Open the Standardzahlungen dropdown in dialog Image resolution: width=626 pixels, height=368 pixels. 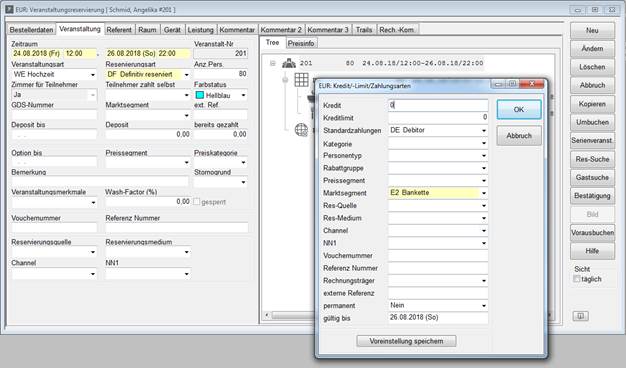(484, 131)
